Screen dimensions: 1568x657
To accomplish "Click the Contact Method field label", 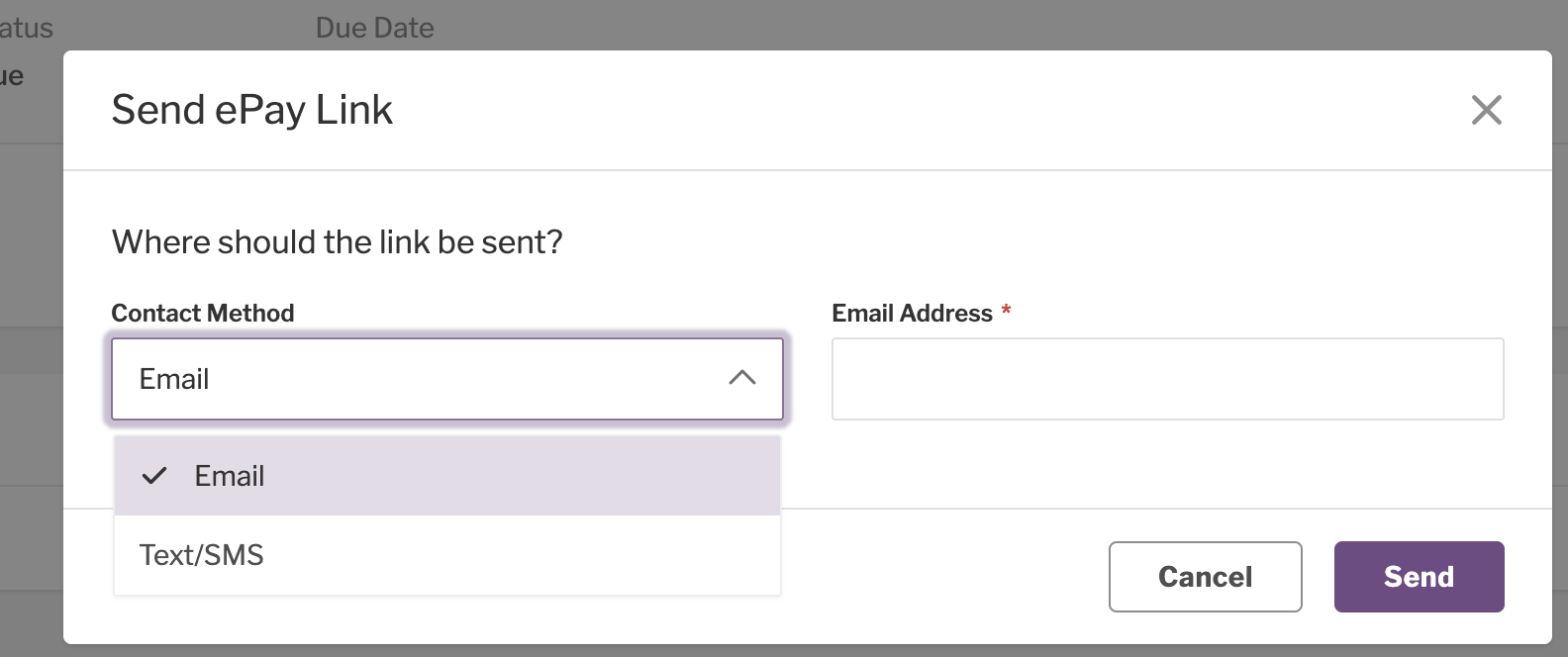I will pyautogui.click(x=203, y=313).
